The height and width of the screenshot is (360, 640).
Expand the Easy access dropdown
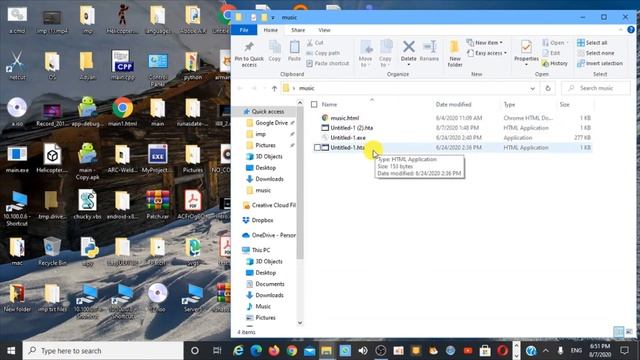tap(487, 53)
